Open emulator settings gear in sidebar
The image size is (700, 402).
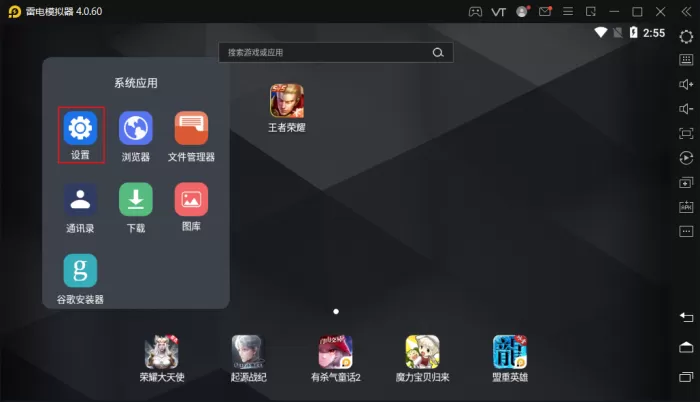(686, 36)
